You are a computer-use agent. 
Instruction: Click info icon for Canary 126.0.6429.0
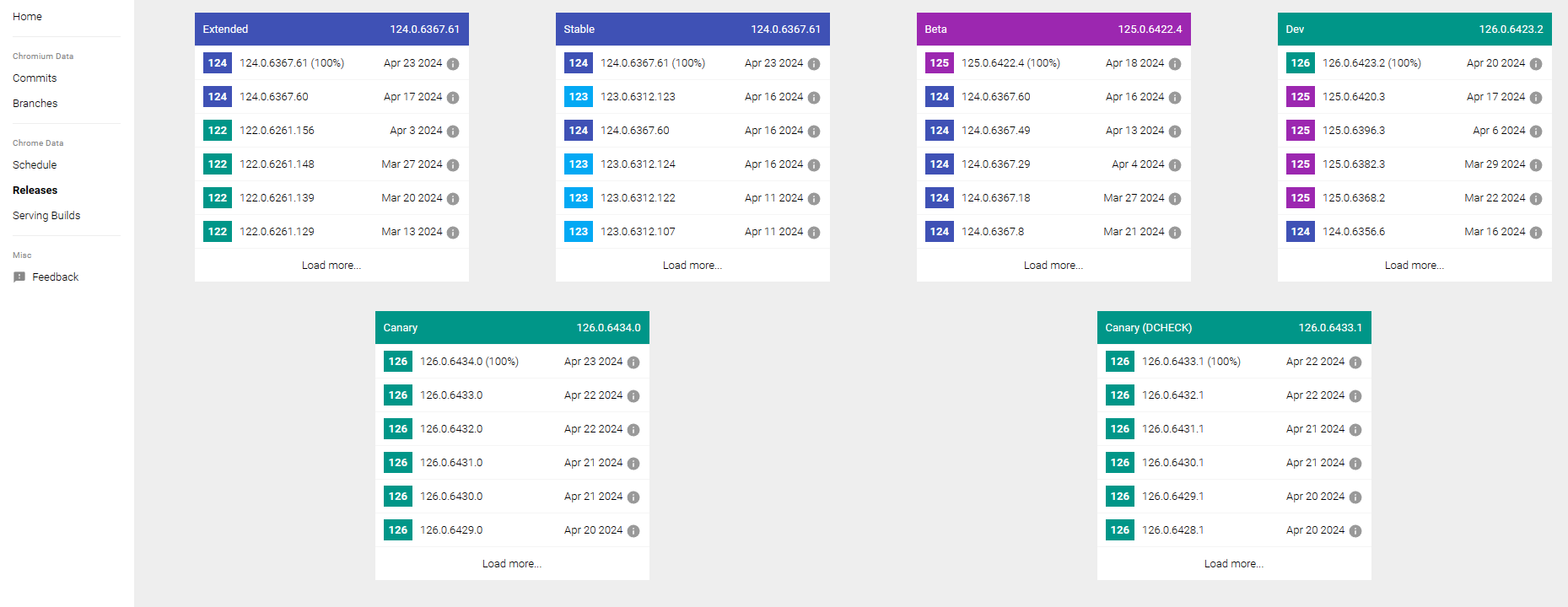point(633,531)
